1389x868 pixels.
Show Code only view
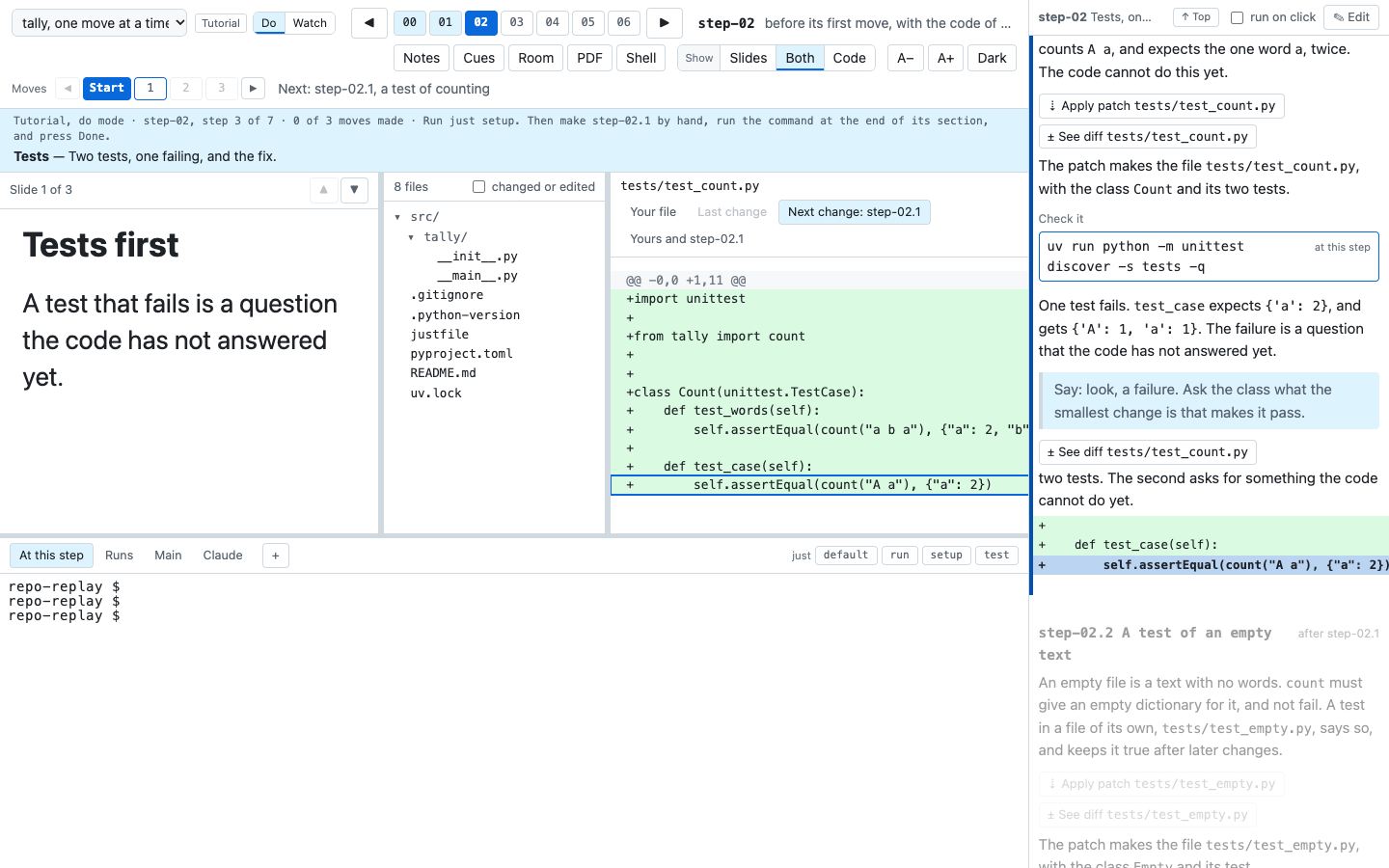pos(849,58)
